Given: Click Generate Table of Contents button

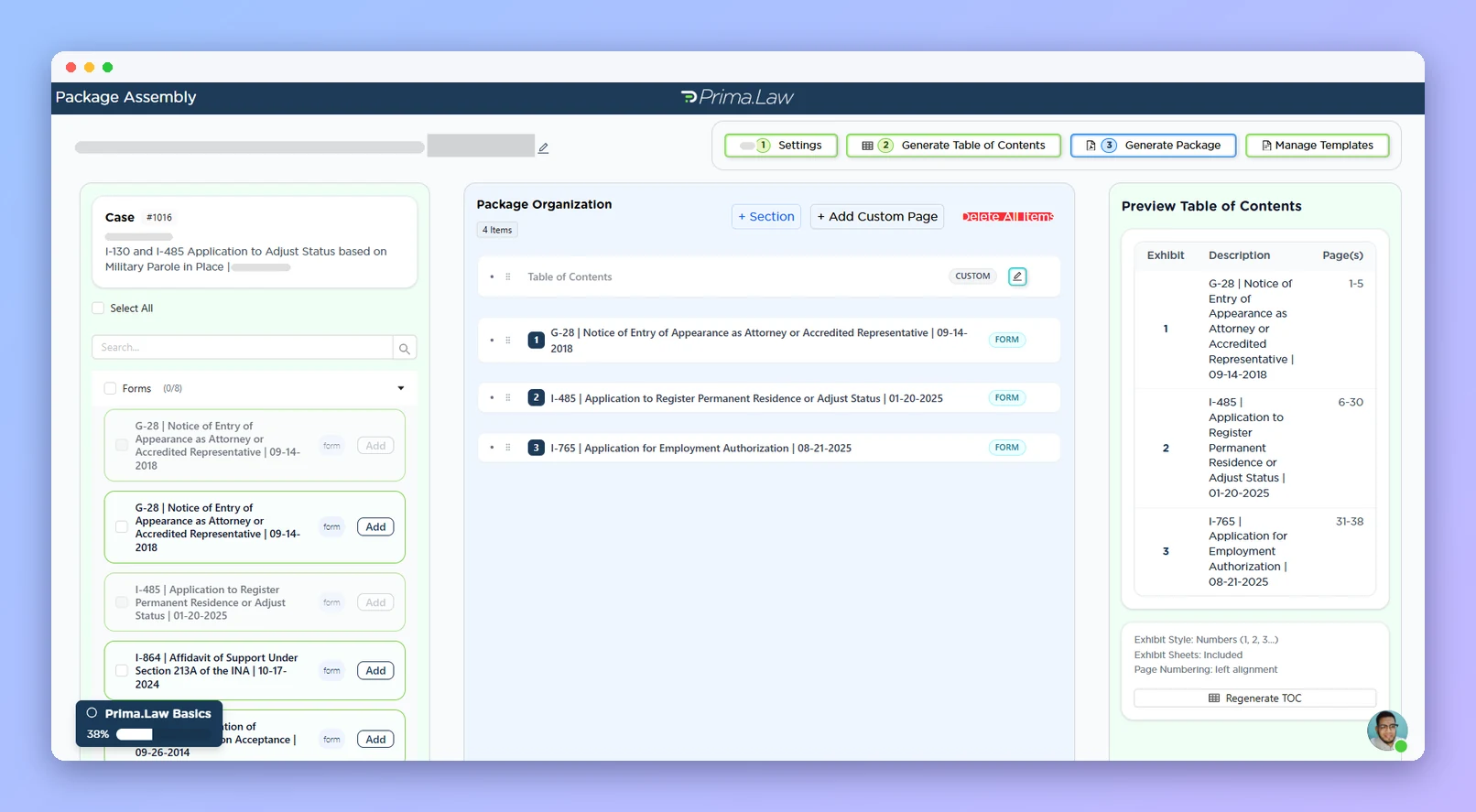Looking at the screenshot, I should pos(953,146).
